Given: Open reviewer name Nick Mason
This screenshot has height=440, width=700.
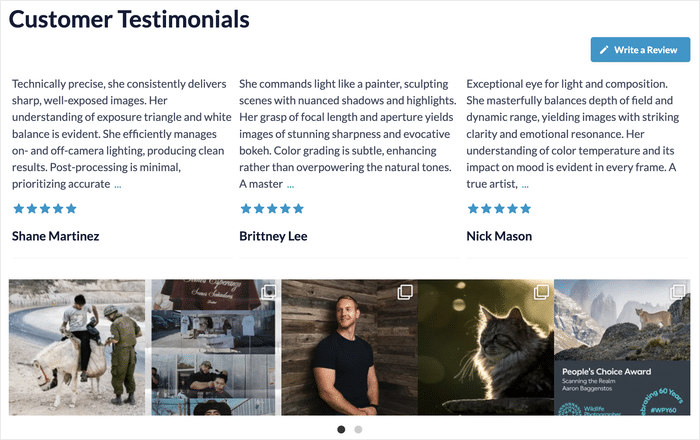Looking at the screenshot, I should click(499, 236).
